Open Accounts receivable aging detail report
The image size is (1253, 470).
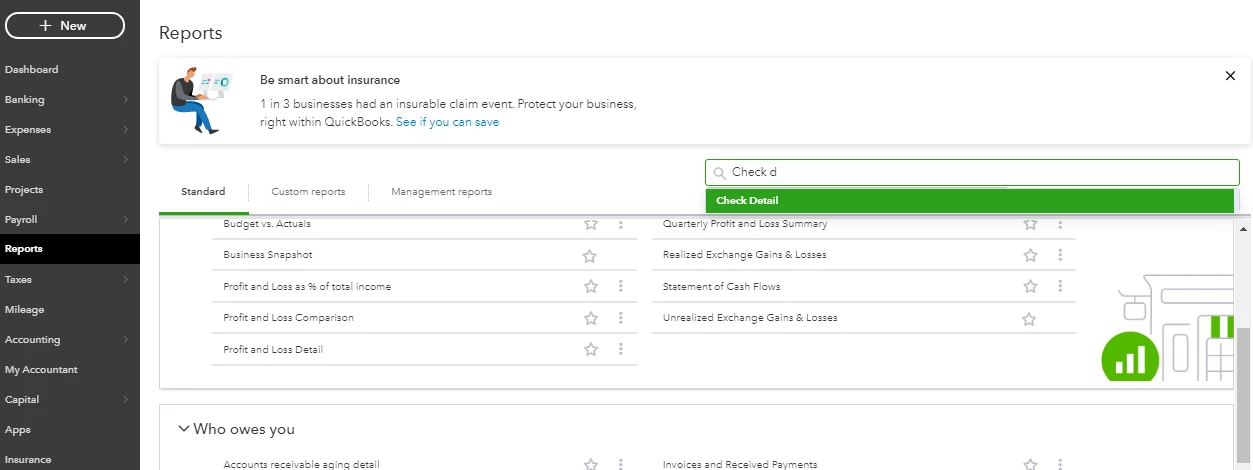click(x=301, y=464)
